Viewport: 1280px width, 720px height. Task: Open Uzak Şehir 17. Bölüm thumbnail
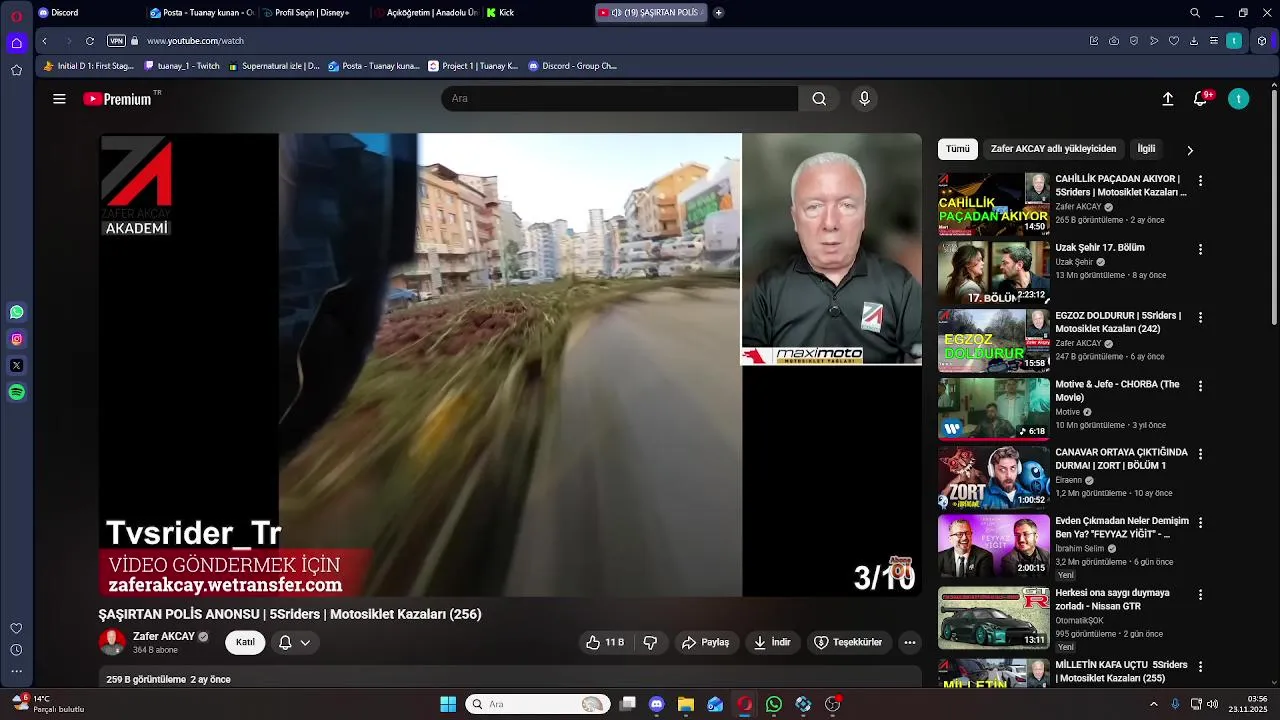[x=993, y=273]
